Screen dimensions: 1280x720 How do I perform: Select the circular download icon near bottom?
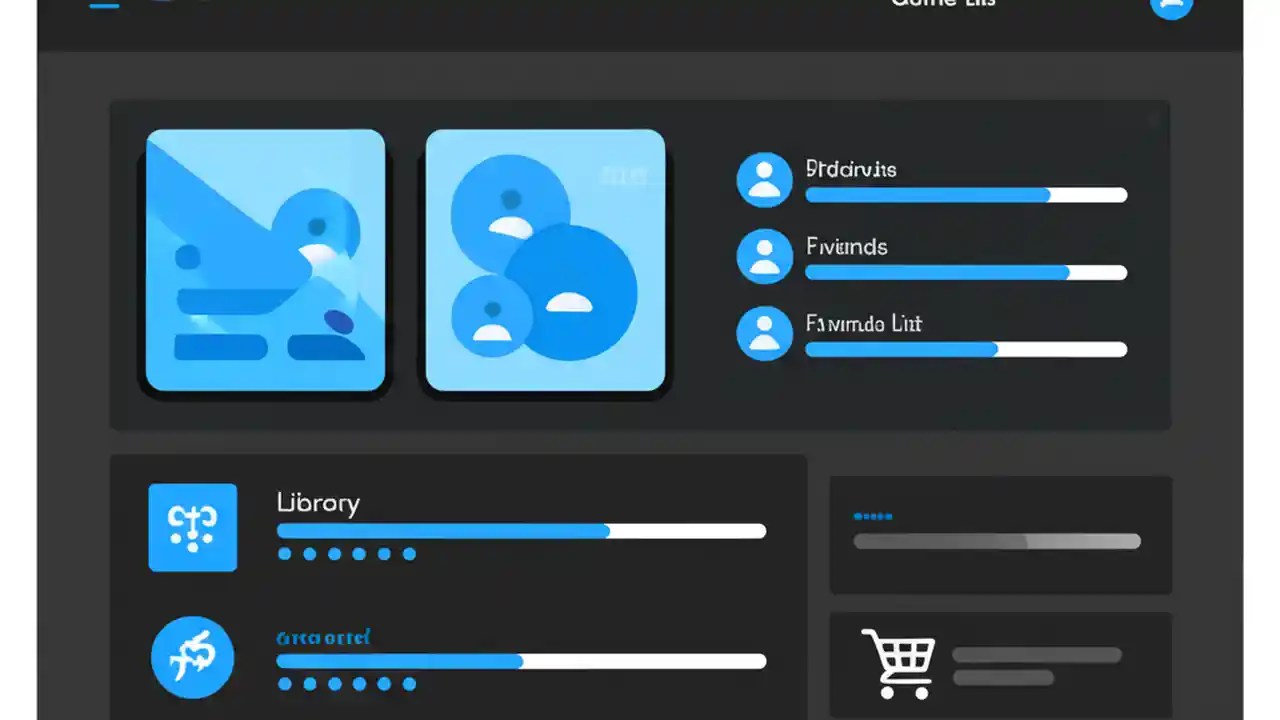[192, 657]
